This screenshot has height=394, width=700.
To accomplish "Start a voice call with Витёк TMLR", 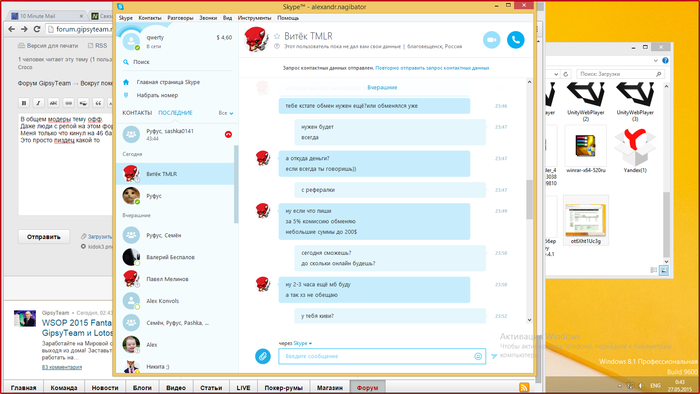I will click(x=516, y=40).
